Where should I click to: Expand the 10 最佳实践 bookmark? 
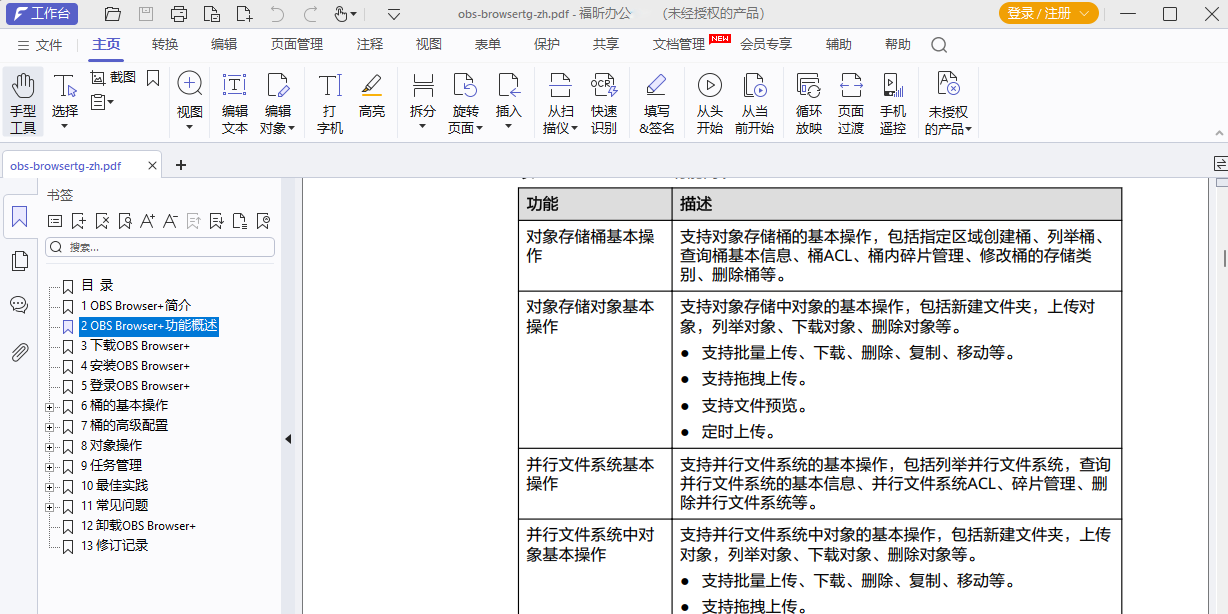click(x=50, y=486)
